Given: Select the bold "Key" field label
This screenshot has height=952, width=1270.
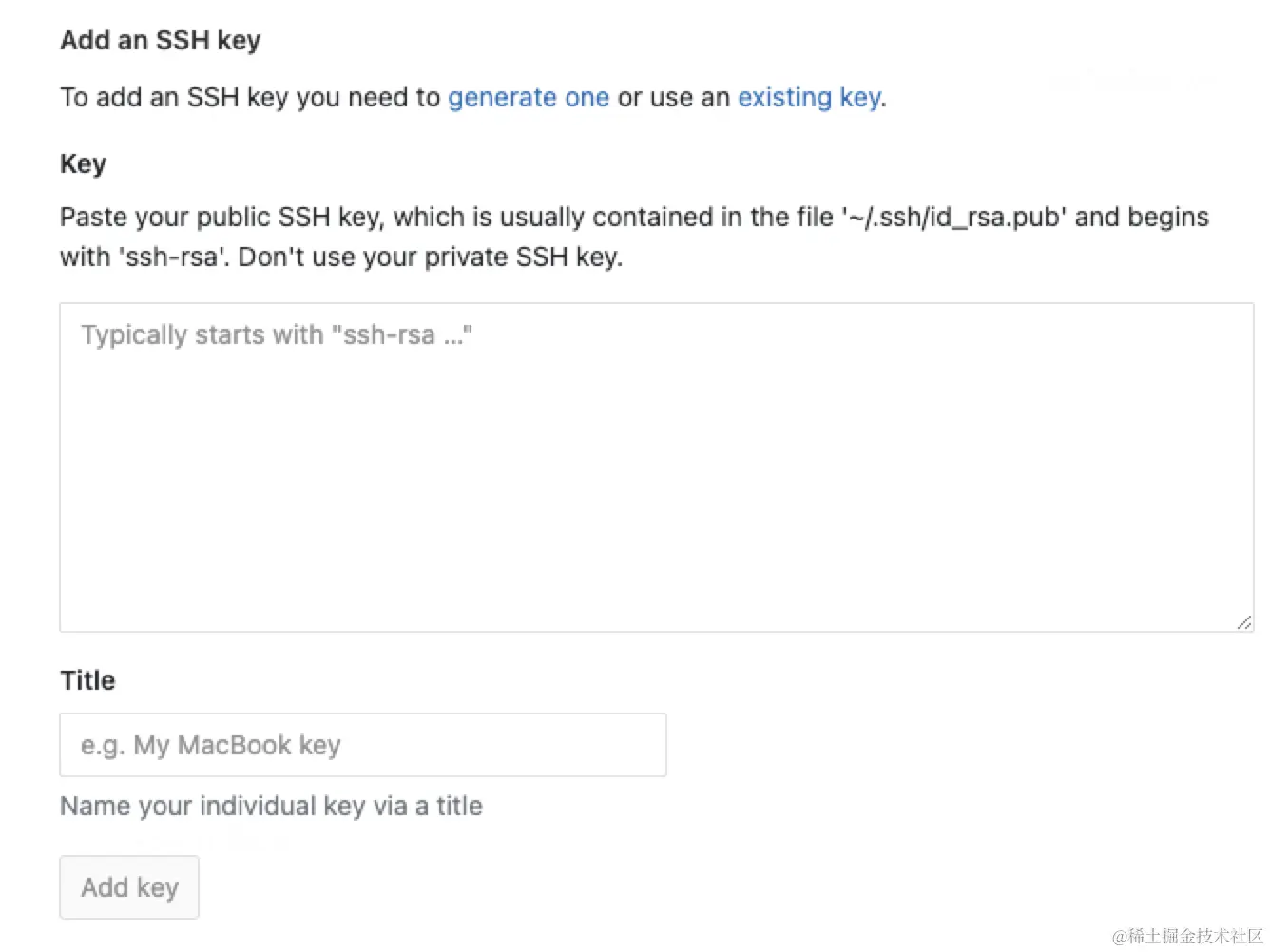Looking at the screenshot, I should [83, 163].
